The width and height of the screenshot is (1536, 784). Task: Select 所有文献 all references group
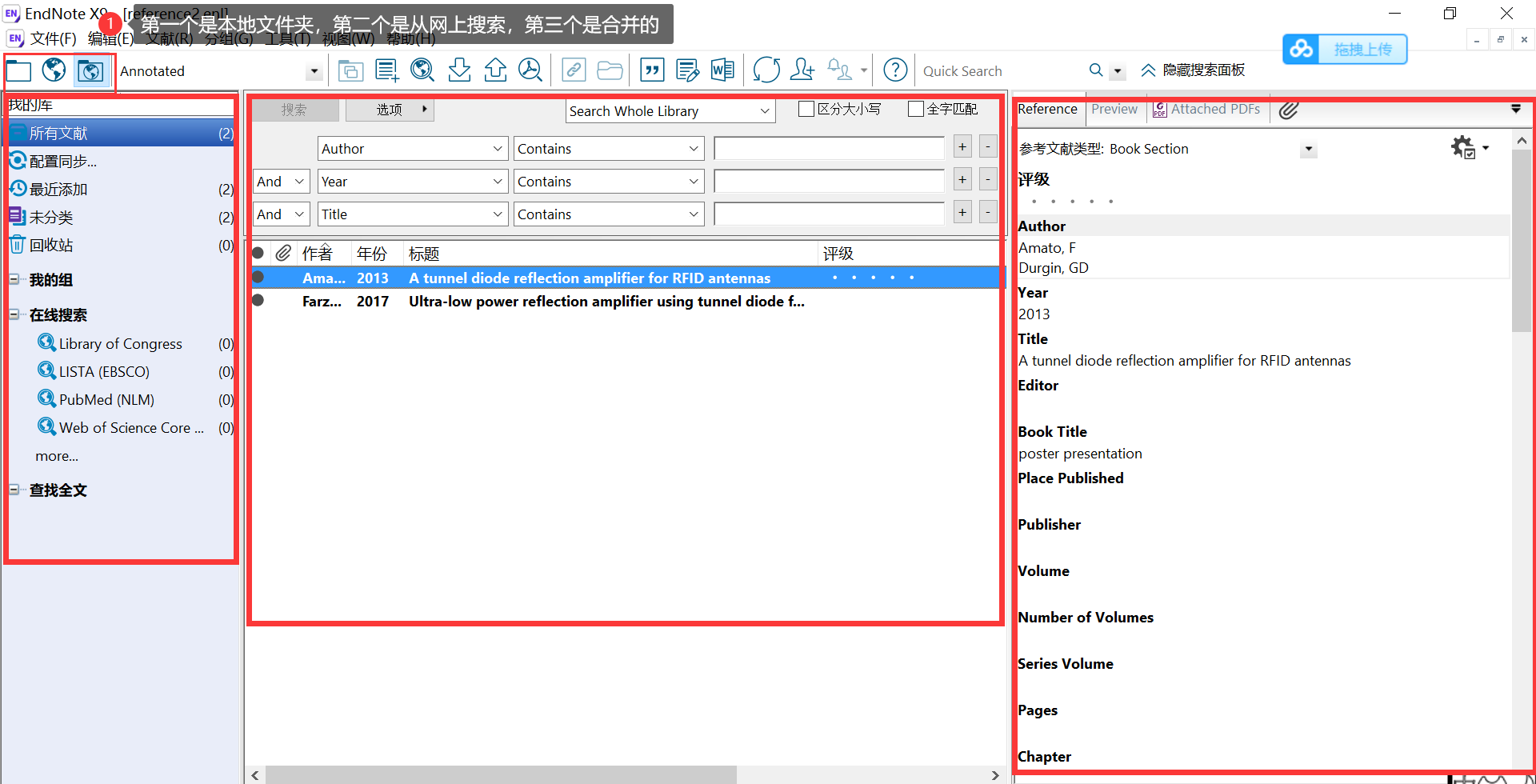point(122,133)
